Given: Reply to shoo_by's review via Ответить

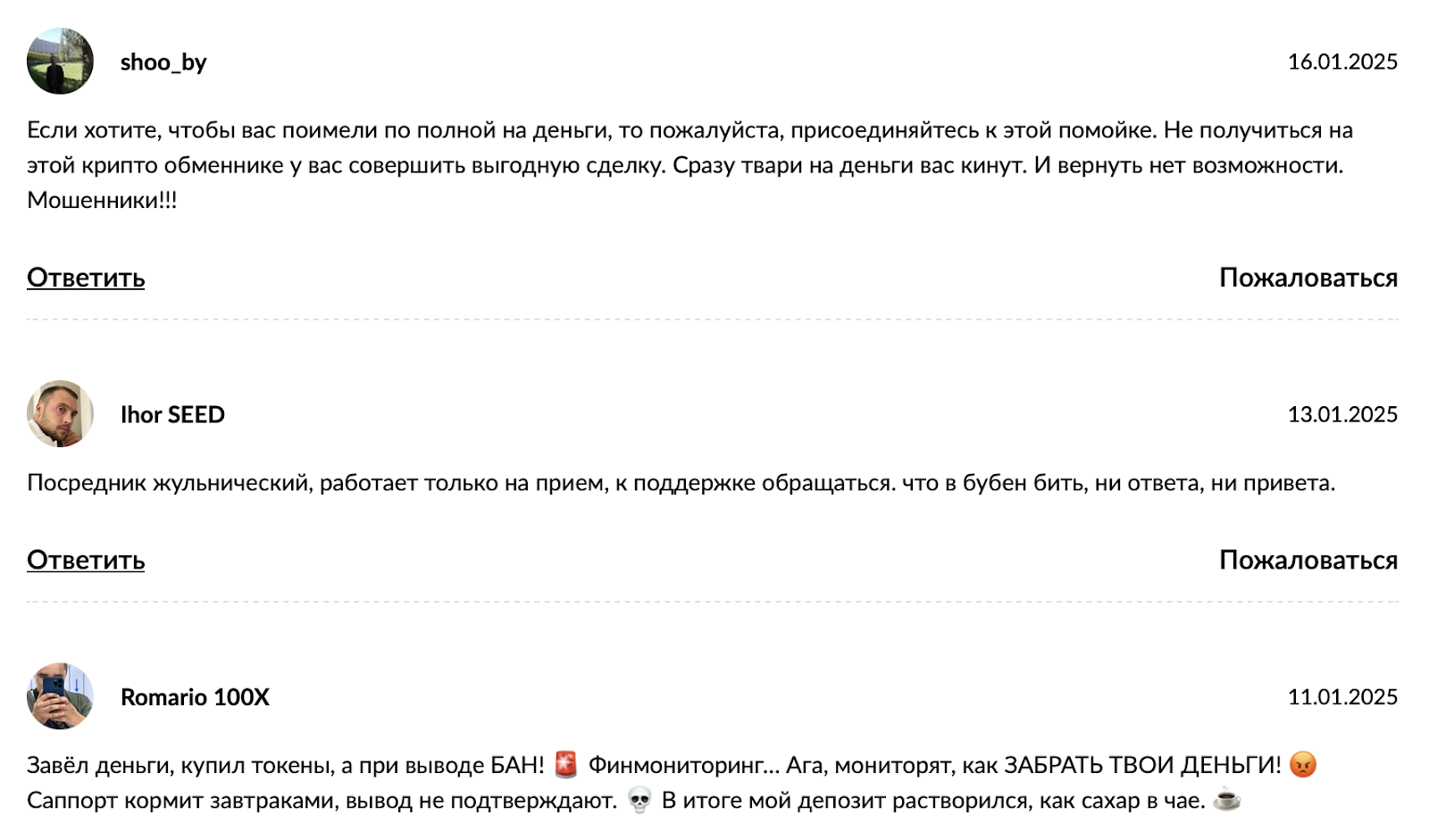Looking at the screenshot, I should (x=86, y=278).
